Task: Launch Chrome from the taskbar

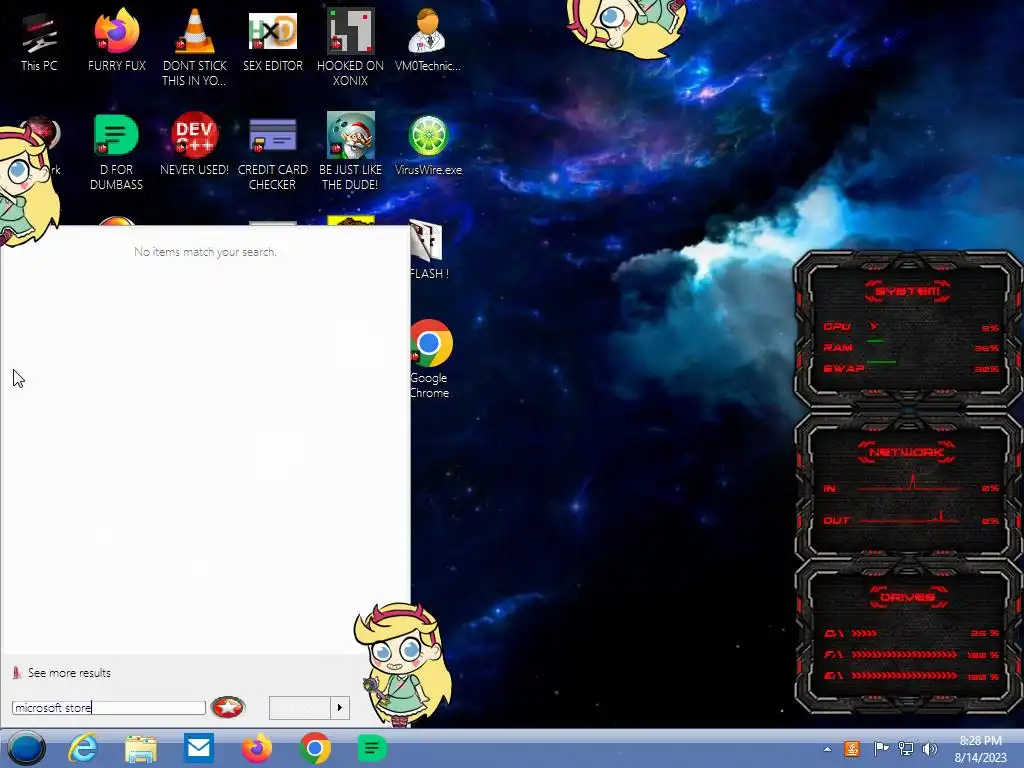Action: (x=314, y=748)
